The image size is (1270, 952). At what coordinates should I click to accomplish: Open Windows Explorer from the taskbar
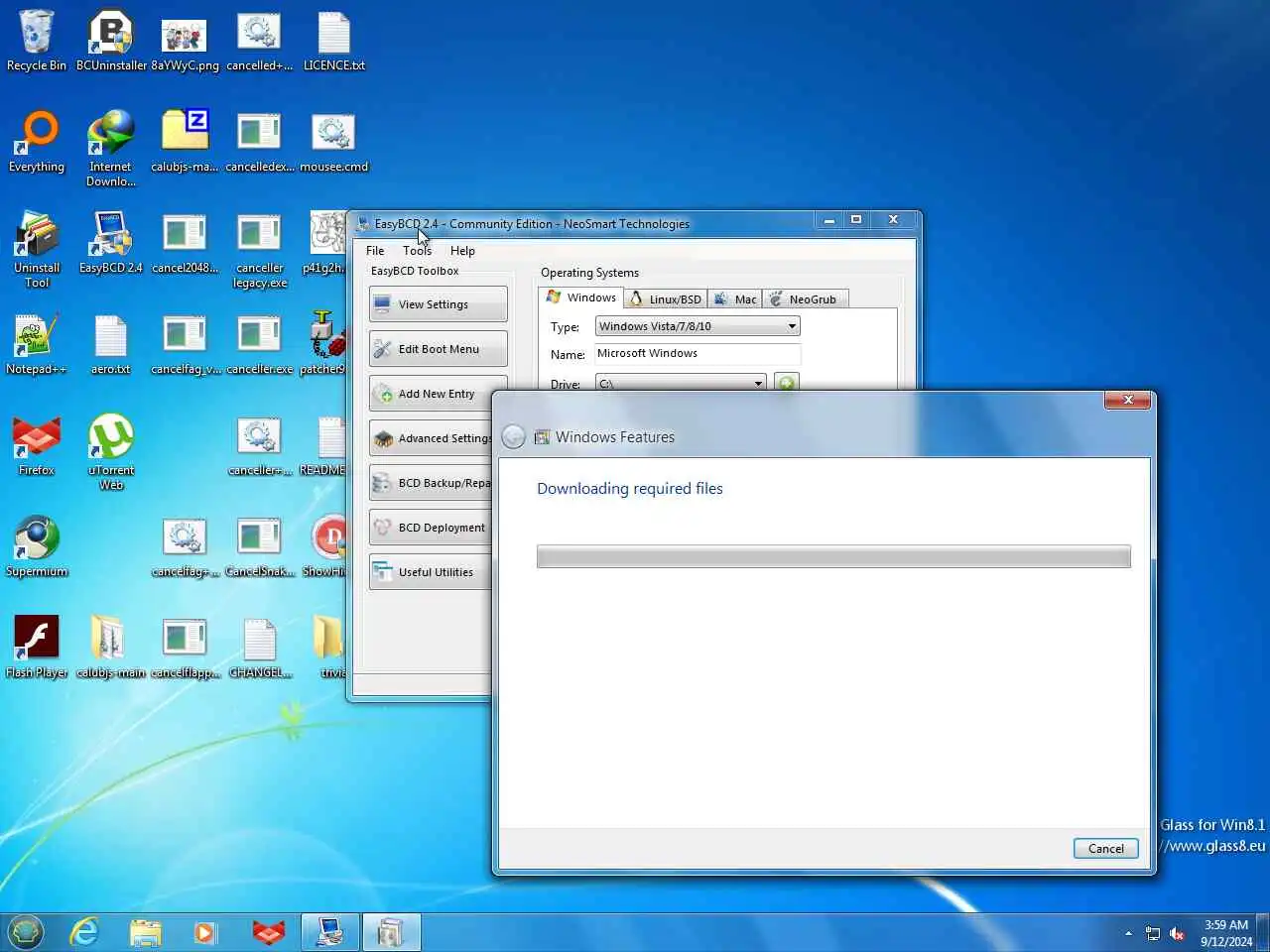coord(145,932)
